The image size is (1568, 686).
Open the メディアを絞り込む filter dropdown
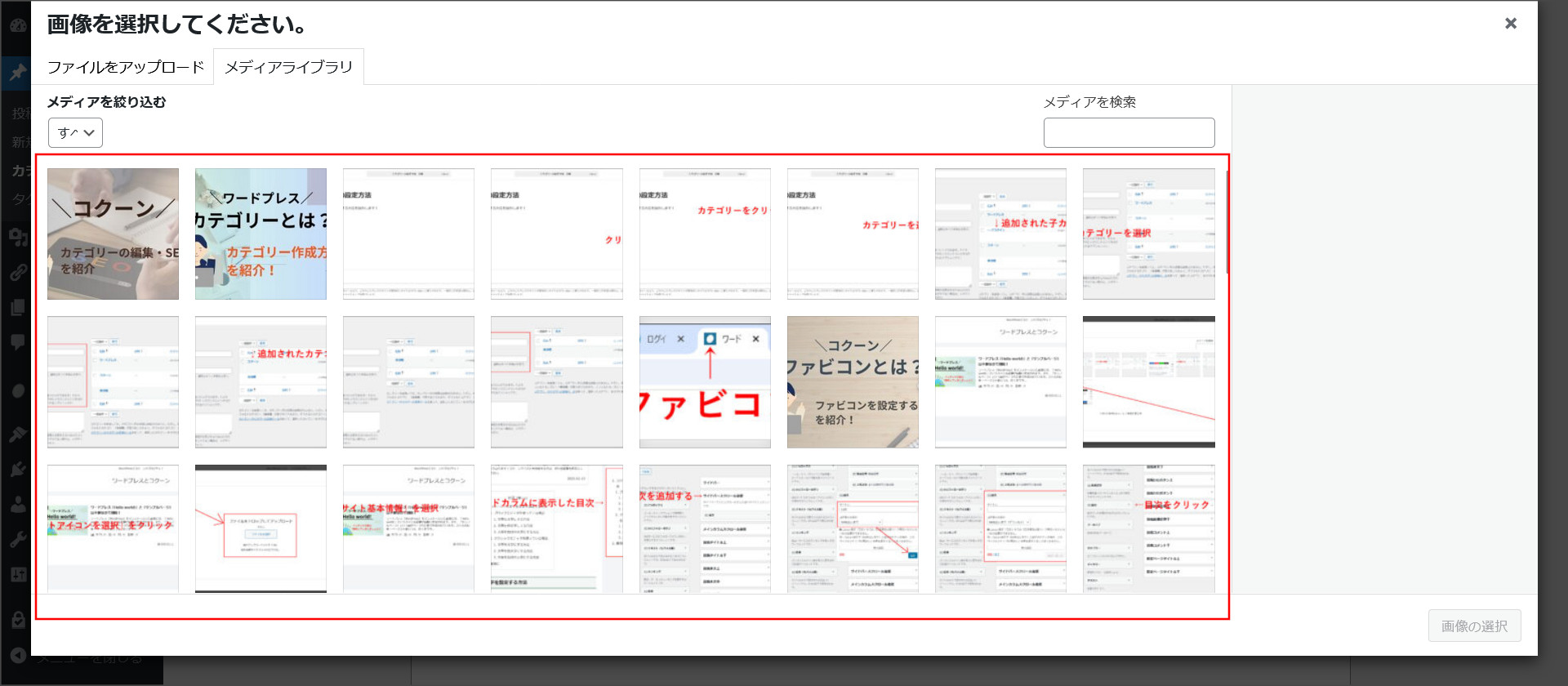click(x=75, y=132)
